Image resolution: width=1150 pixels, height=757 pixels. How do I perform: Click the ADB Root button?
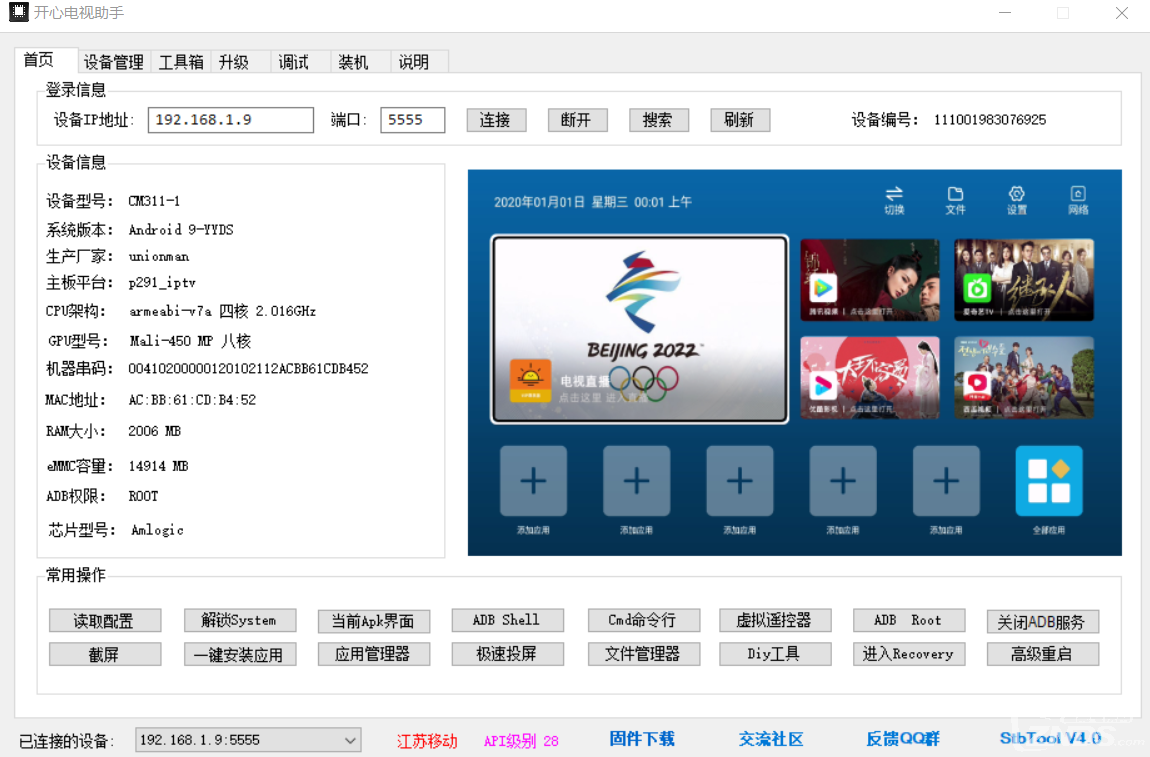909,621
